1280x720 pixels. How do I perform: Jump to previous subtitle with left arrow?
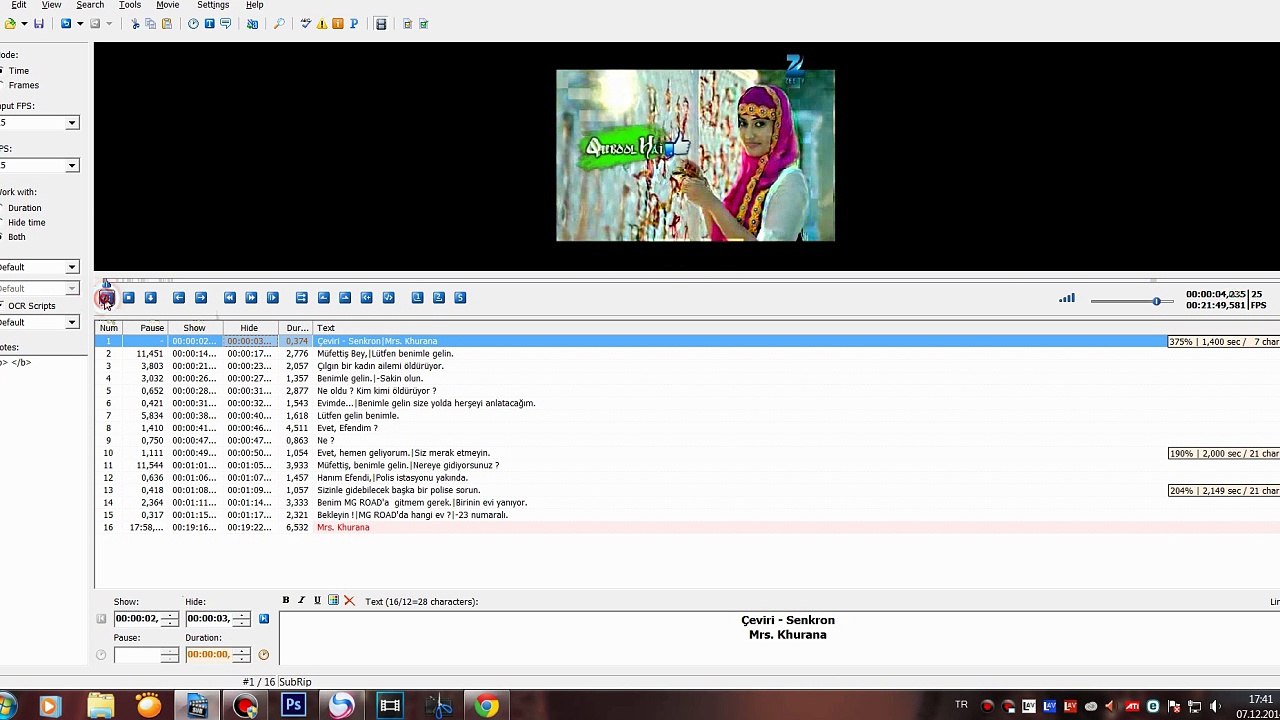point(179,298)
